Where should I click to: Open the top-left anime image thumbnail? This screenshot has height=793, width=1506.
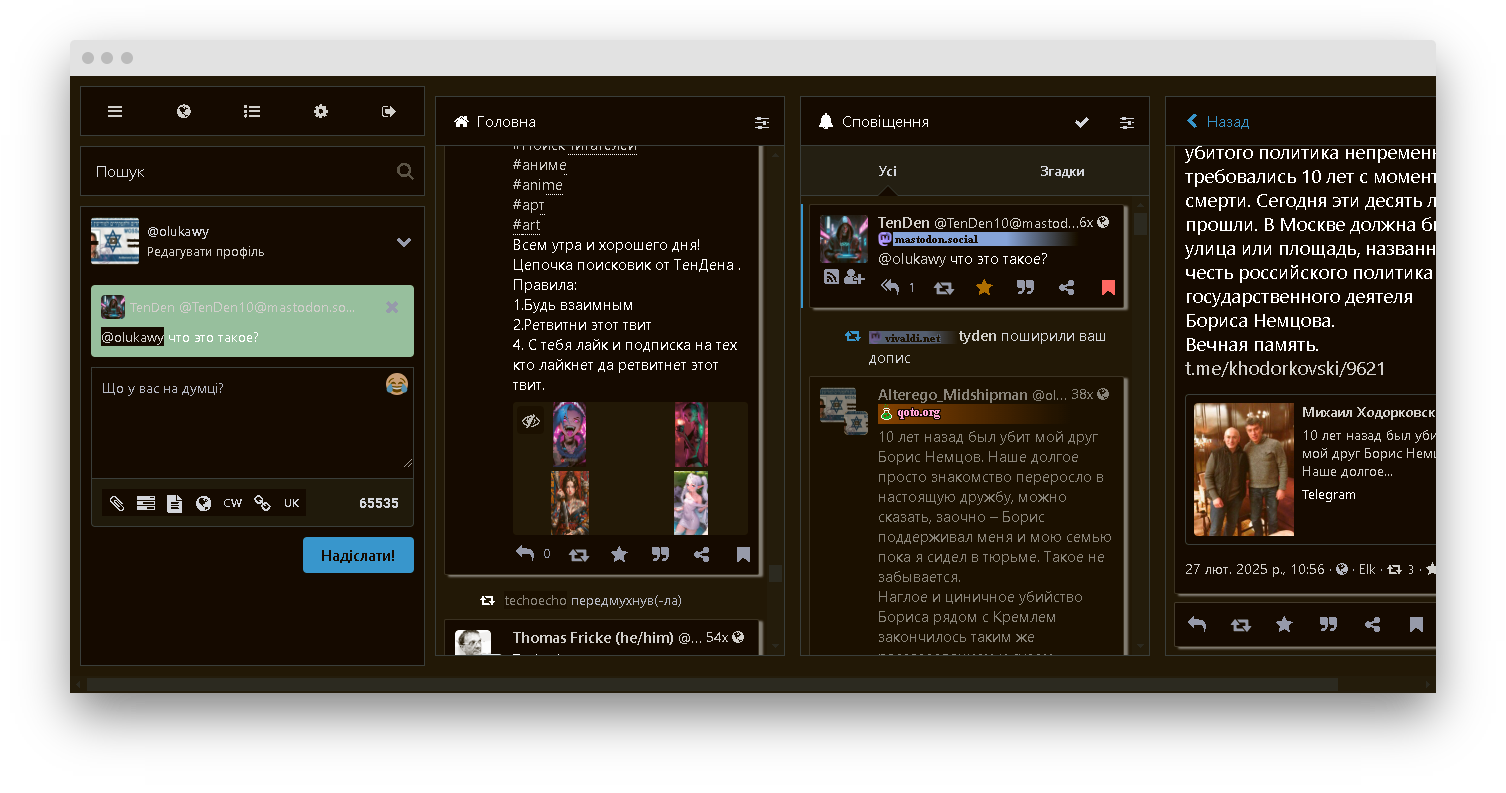570,434
